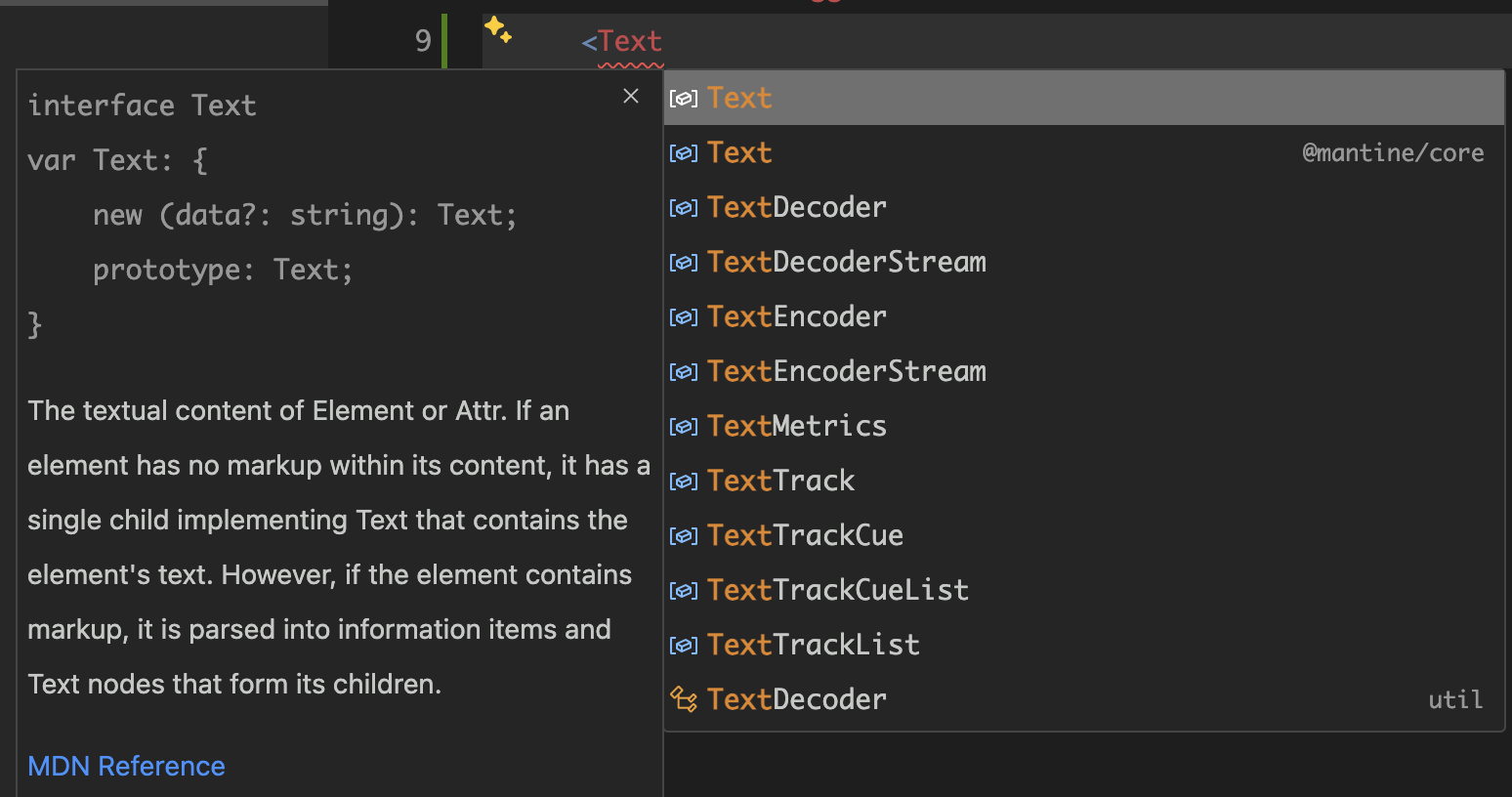
Task: Click the interface icon beside TextDecoder suggestion
Action: (x=684, y=207)
